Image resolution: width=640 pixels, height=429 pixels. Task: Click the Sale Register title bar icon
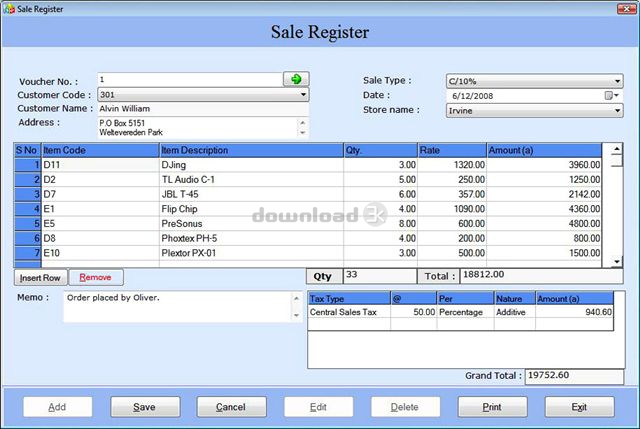coord(9,7)
